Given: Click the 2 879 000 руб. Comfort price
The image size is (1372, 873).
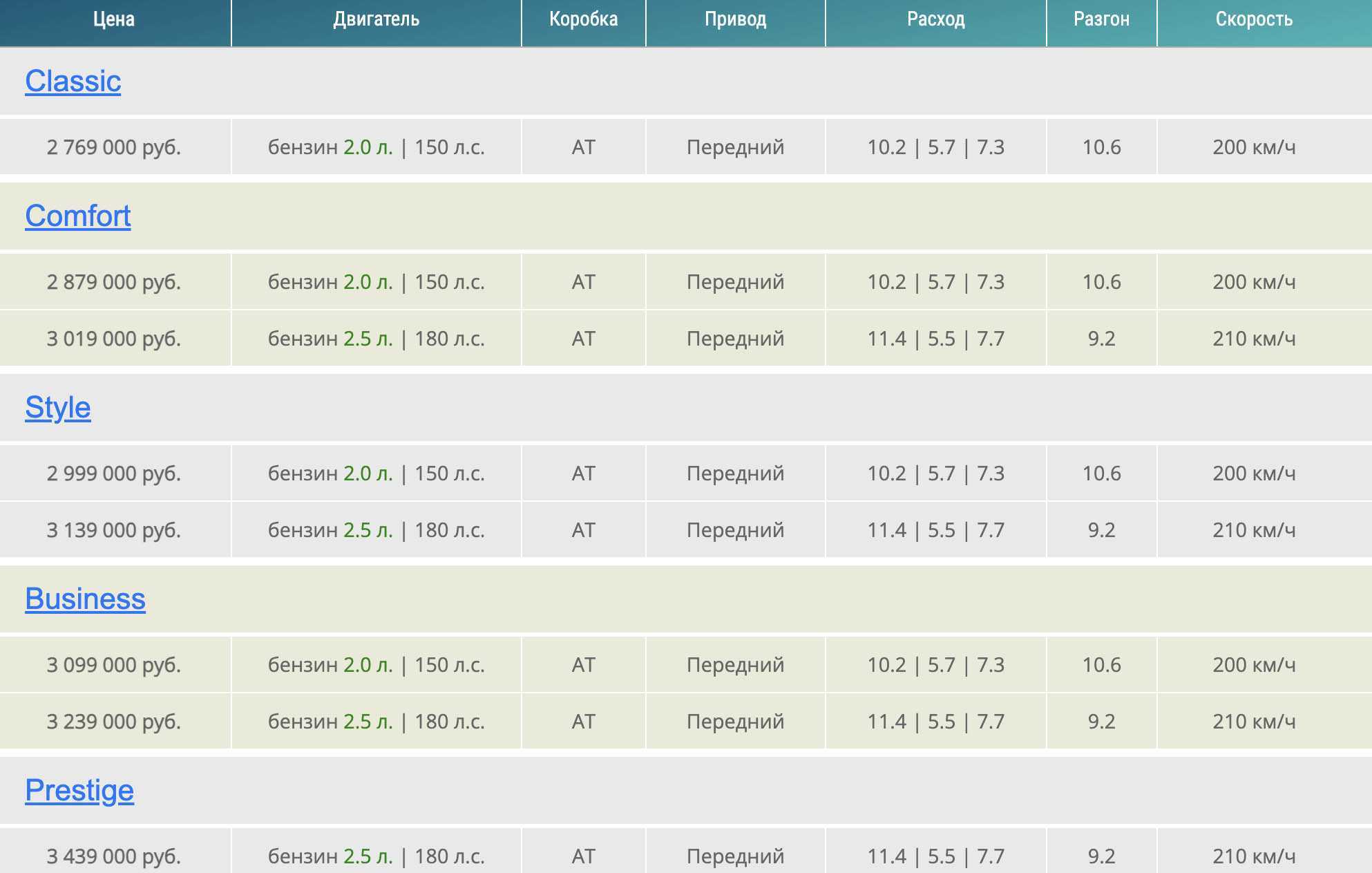Looking at the screenshot, I should [114, 282].
